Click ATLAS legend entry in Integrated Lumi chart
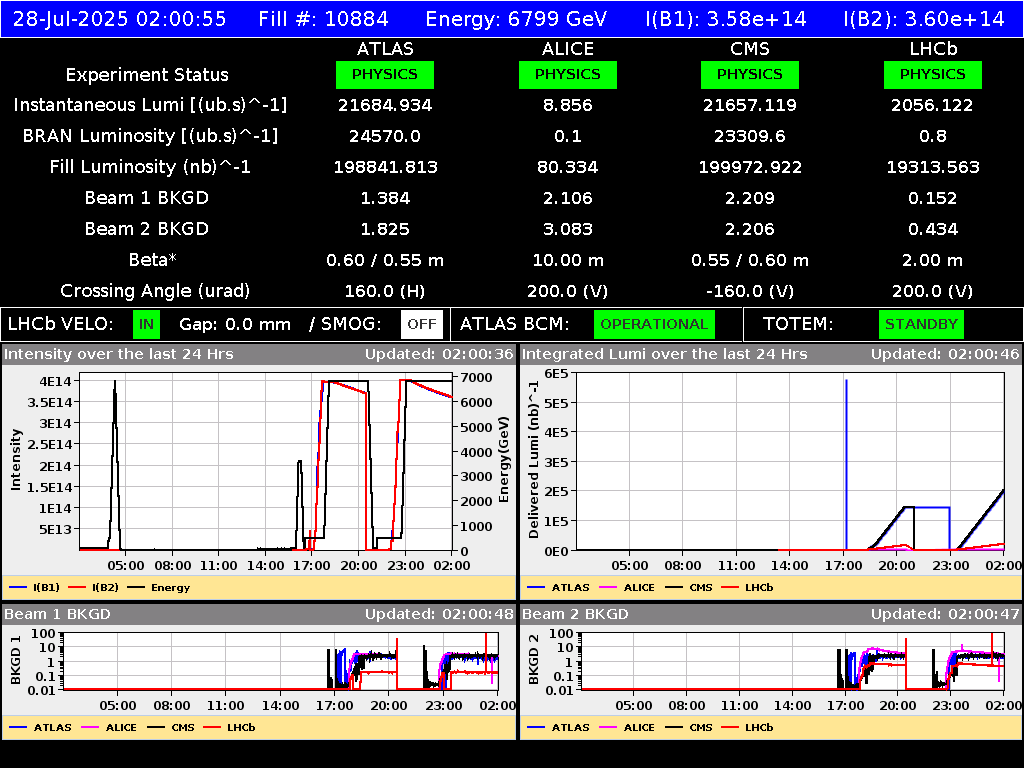This screenshot has width=1024, height=768. pyautogui.click(x=558, y=587)
